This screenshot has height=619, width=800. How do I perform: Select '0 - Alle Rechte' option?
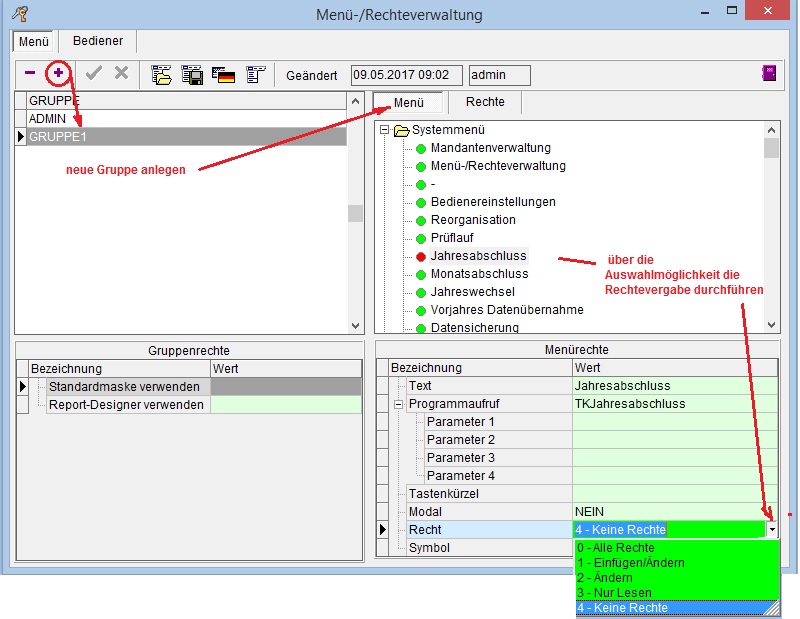[x=616, y=548]
